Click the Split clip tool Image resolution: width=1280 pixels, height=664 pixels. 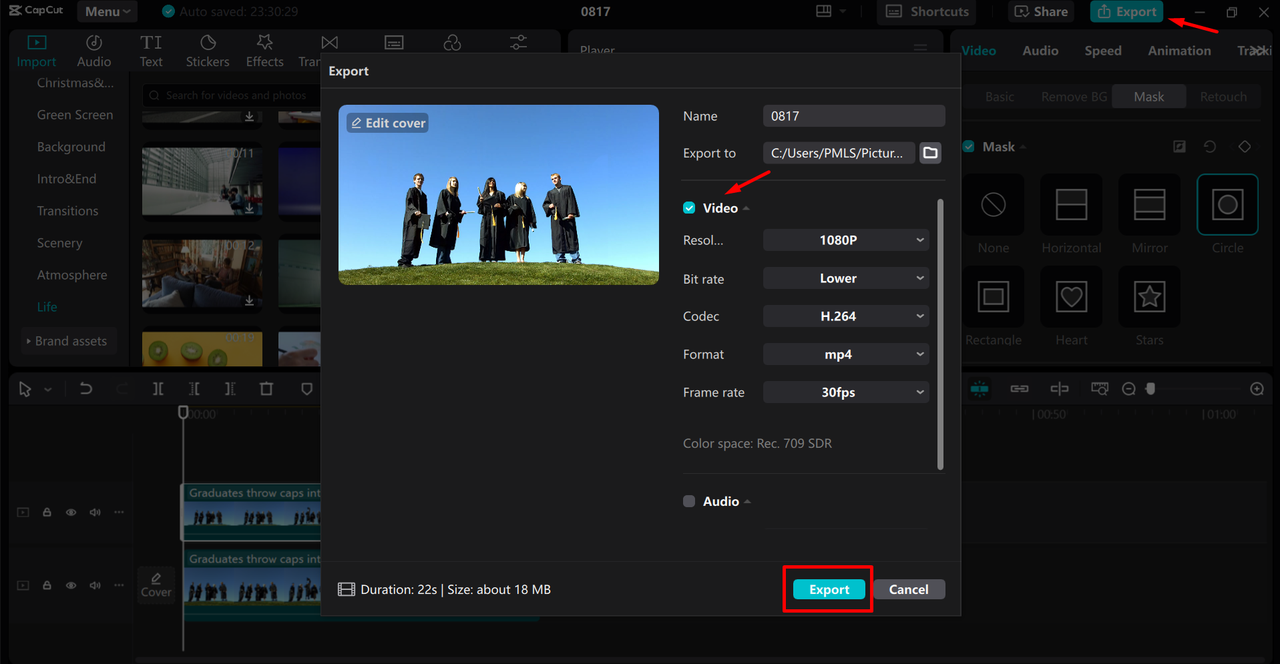(x=158, y=389)
